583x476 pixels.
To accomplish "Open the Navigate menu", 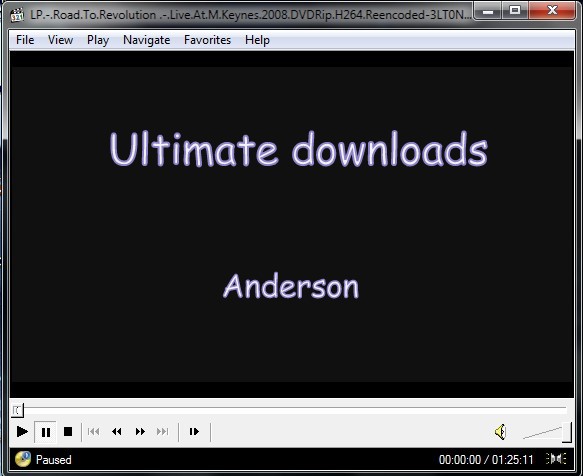I will (x=146, y=40).
